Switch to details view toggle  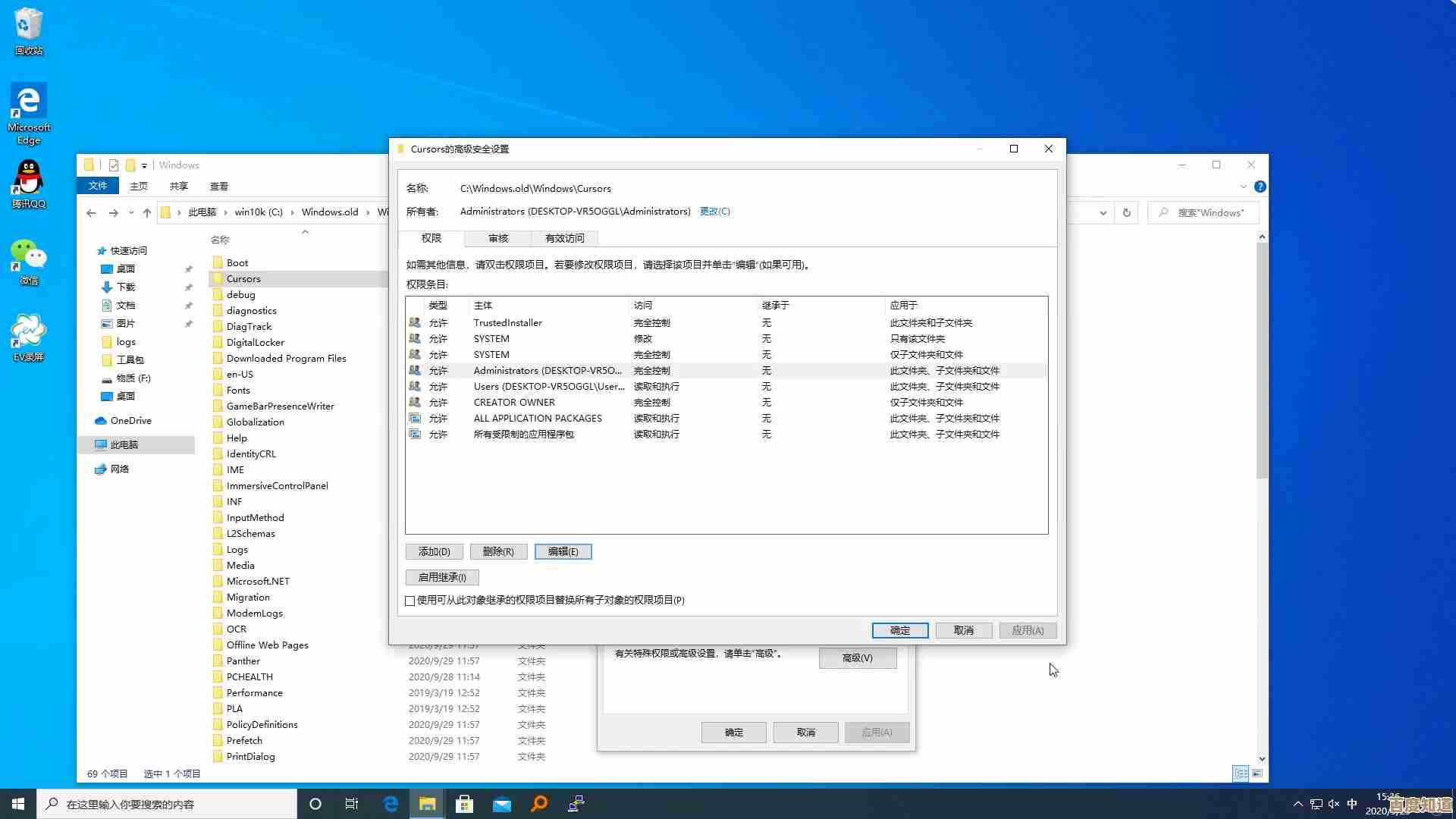tap(1241, 773)
